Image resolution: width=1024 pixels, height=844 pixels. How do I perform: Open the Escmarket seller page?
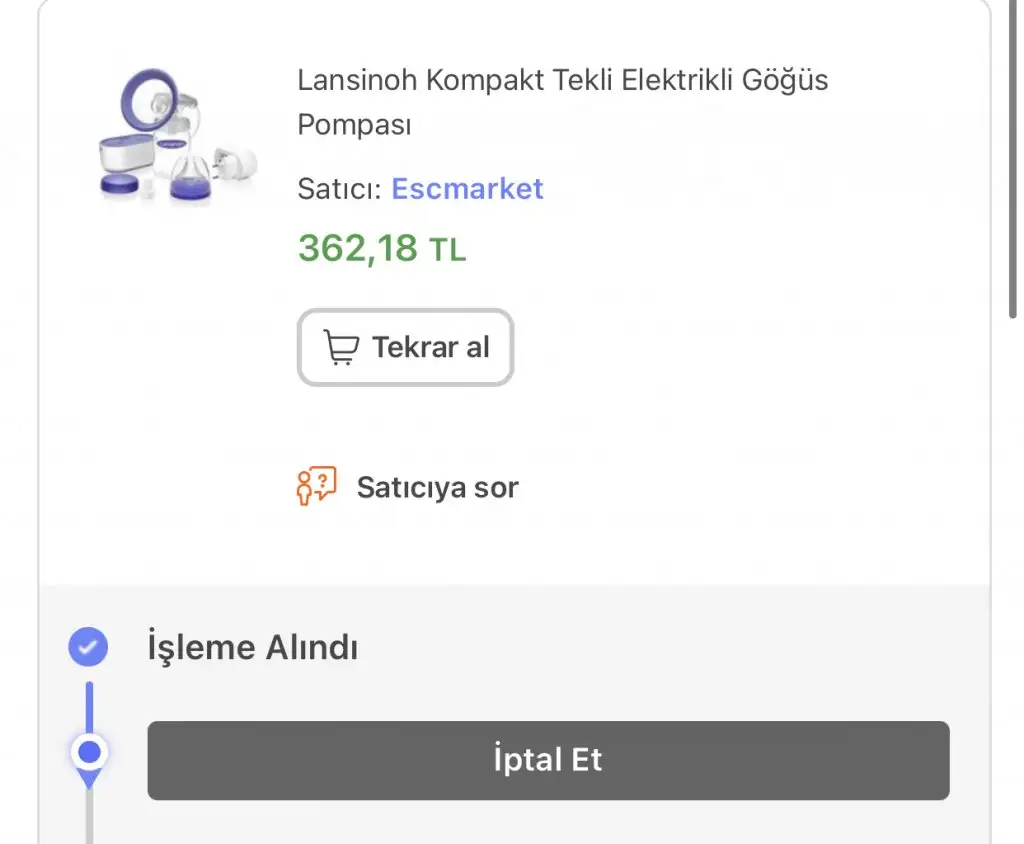pyautogui.click(x=467, y=188)
